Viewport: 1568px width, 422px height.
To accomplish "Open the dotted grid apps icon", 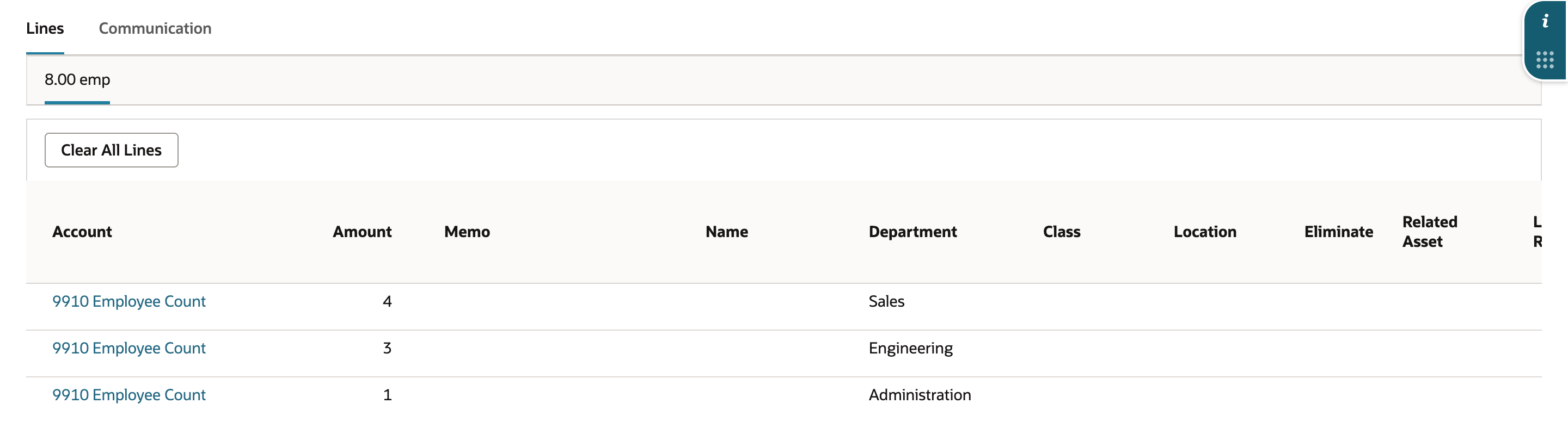I will pos(1545,60).
